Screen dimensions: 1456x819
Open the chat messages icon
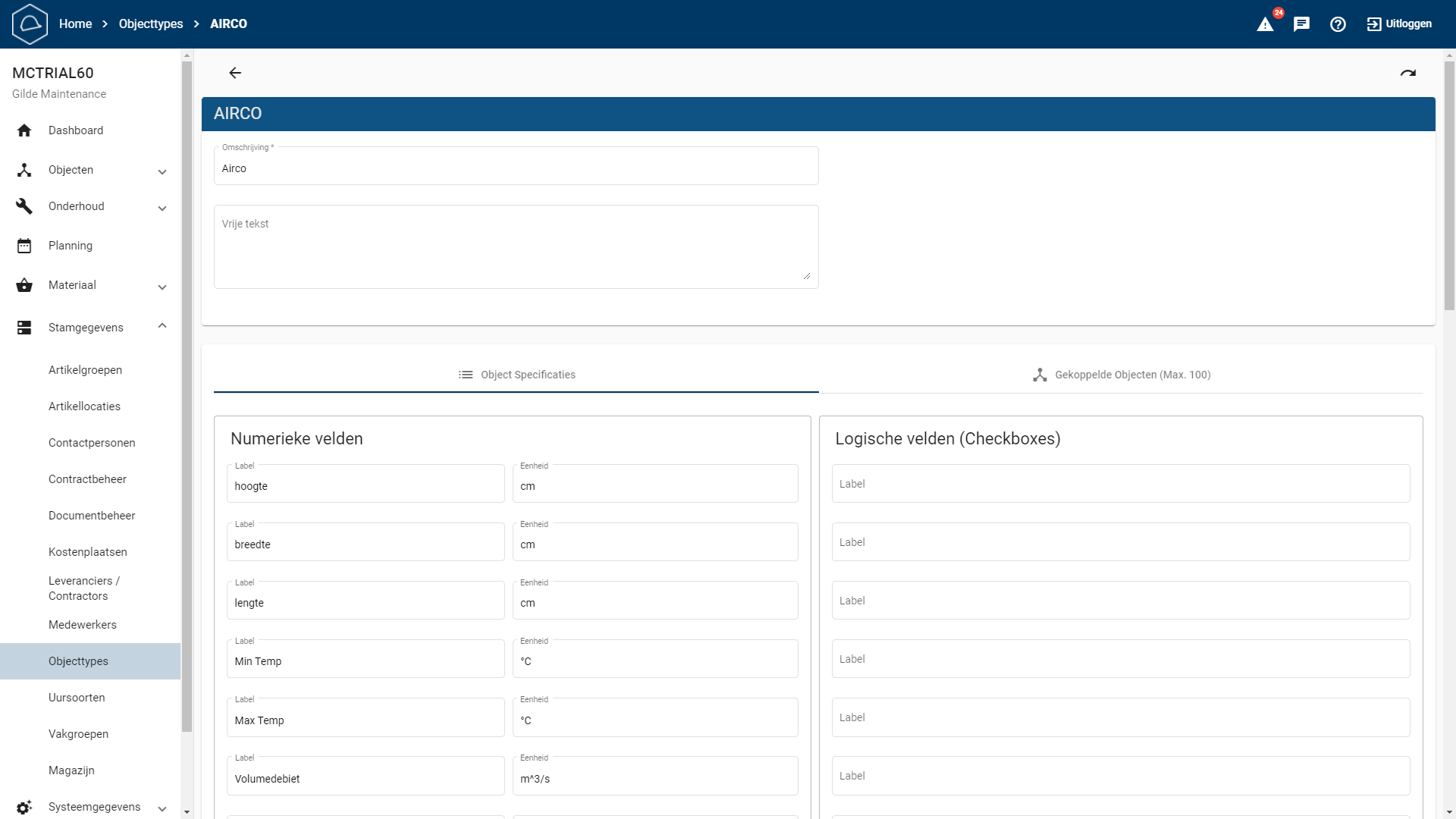point(1301,24)
